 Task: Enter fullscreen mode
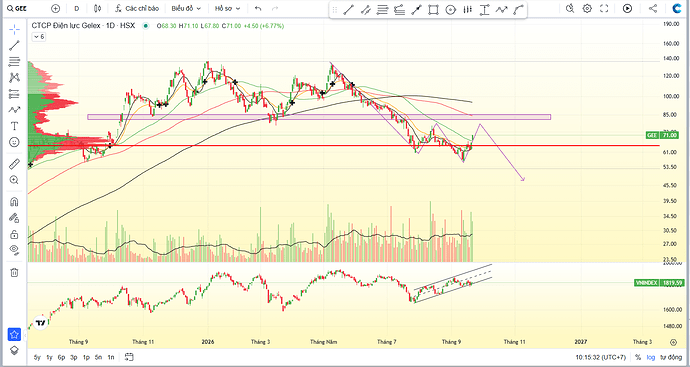click(604, 8)
